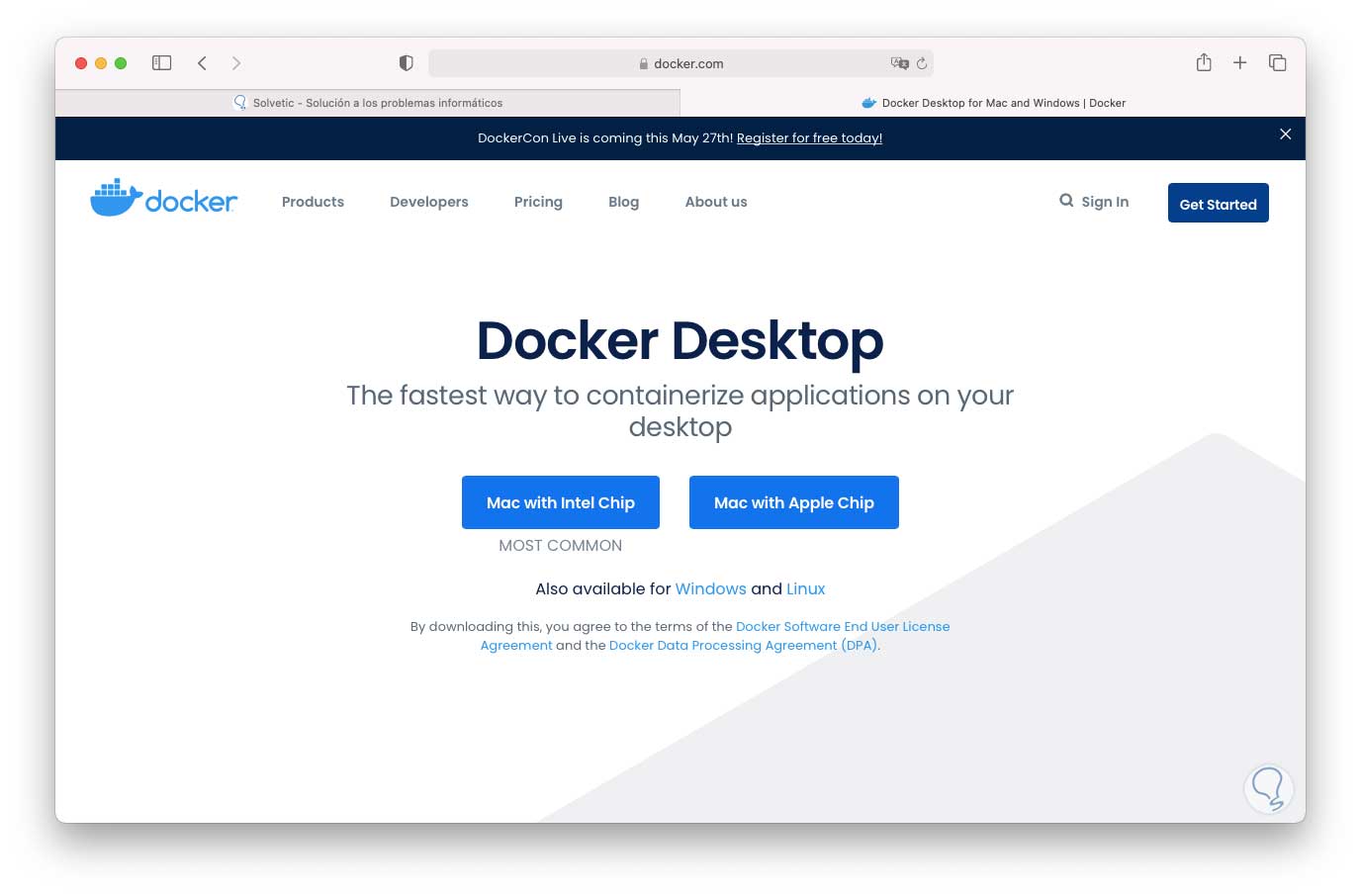Open site search with the magnifier icon
Image resolution: width=1361 pixels, height=896 pixels.
point(1066,201)
